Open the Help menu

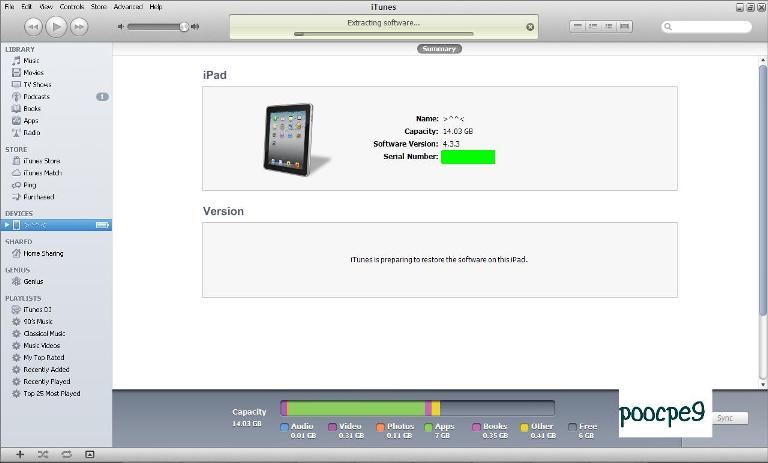pyautogui.click(x=155, y=7)
